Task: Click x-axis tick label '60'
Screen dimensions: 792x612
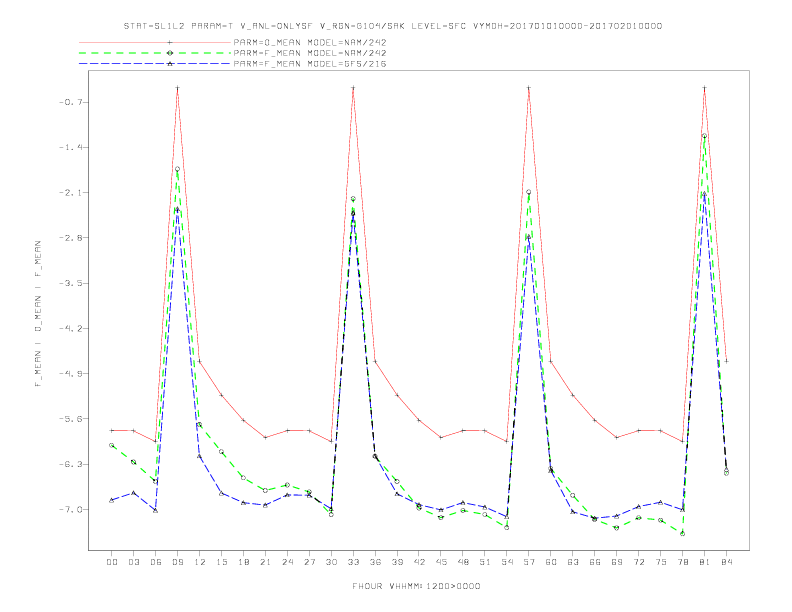Action: (x=551, y=562)
